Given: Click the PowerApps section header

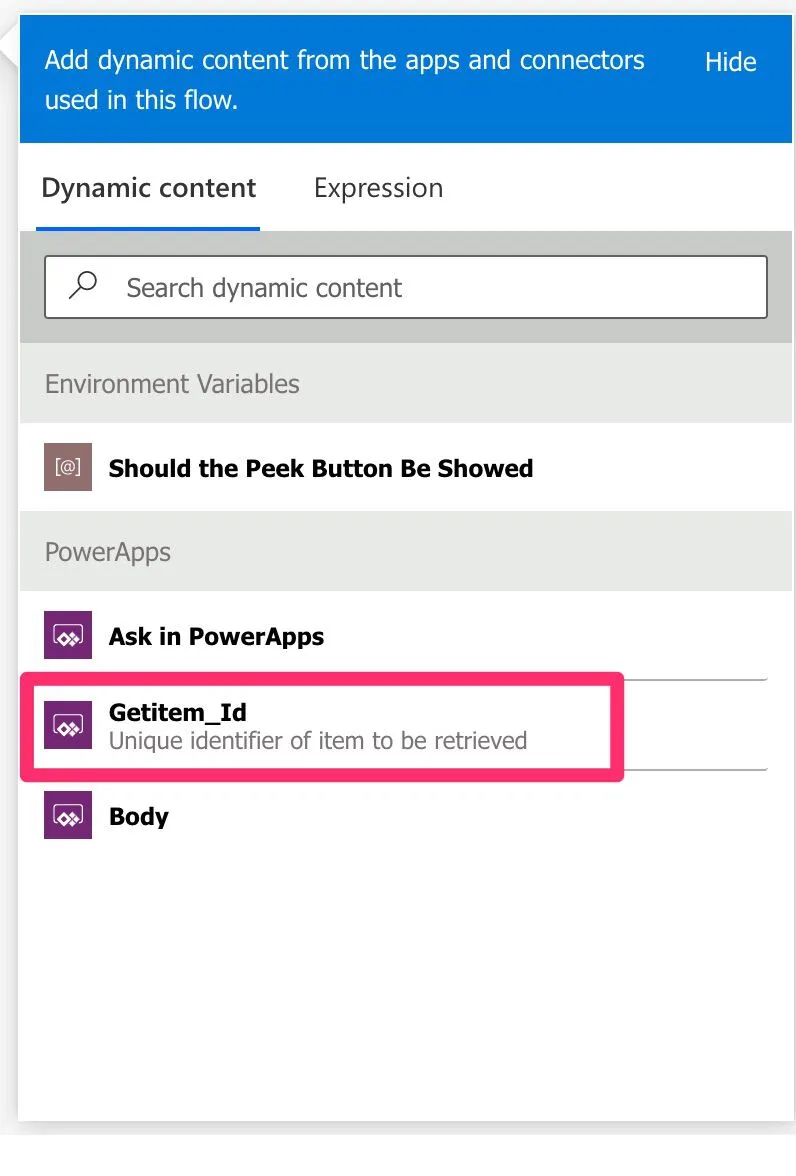Looking at the screenshot, I should pos(108,552).
